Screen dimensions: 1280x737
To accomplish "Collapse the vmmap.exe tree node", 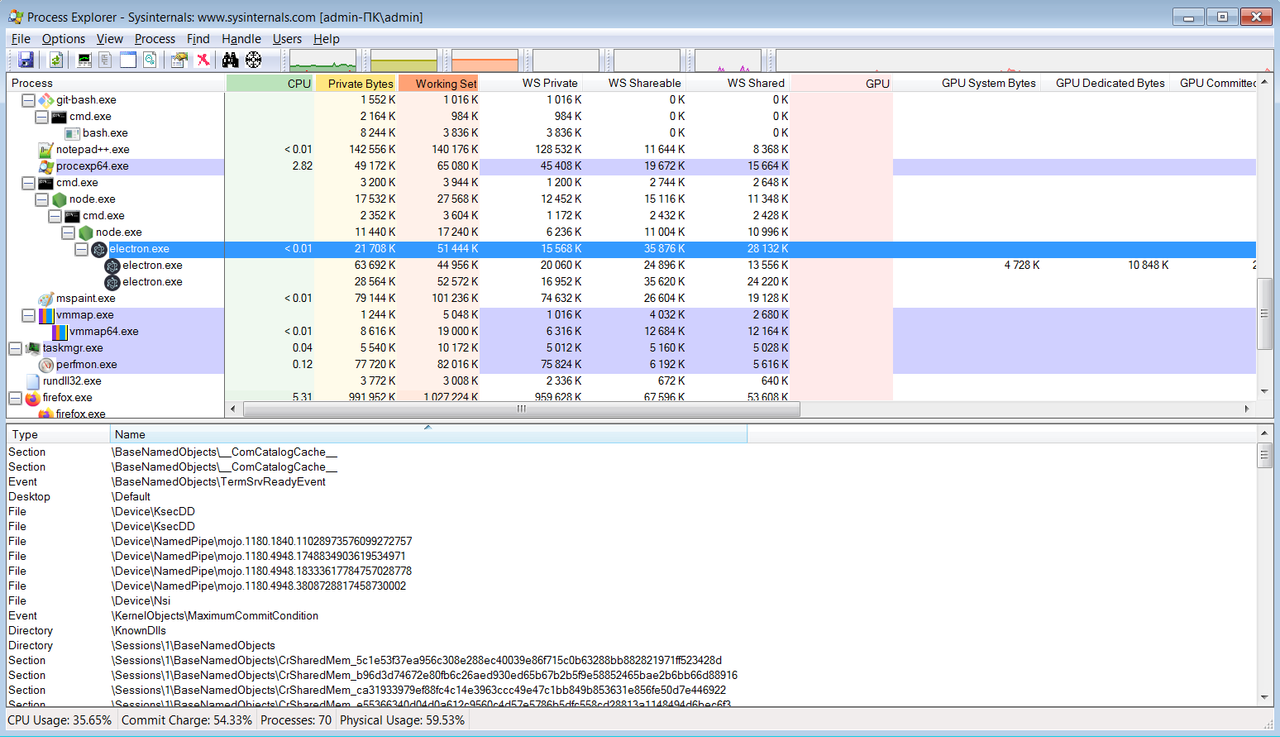I will click(x=28, y=315).
